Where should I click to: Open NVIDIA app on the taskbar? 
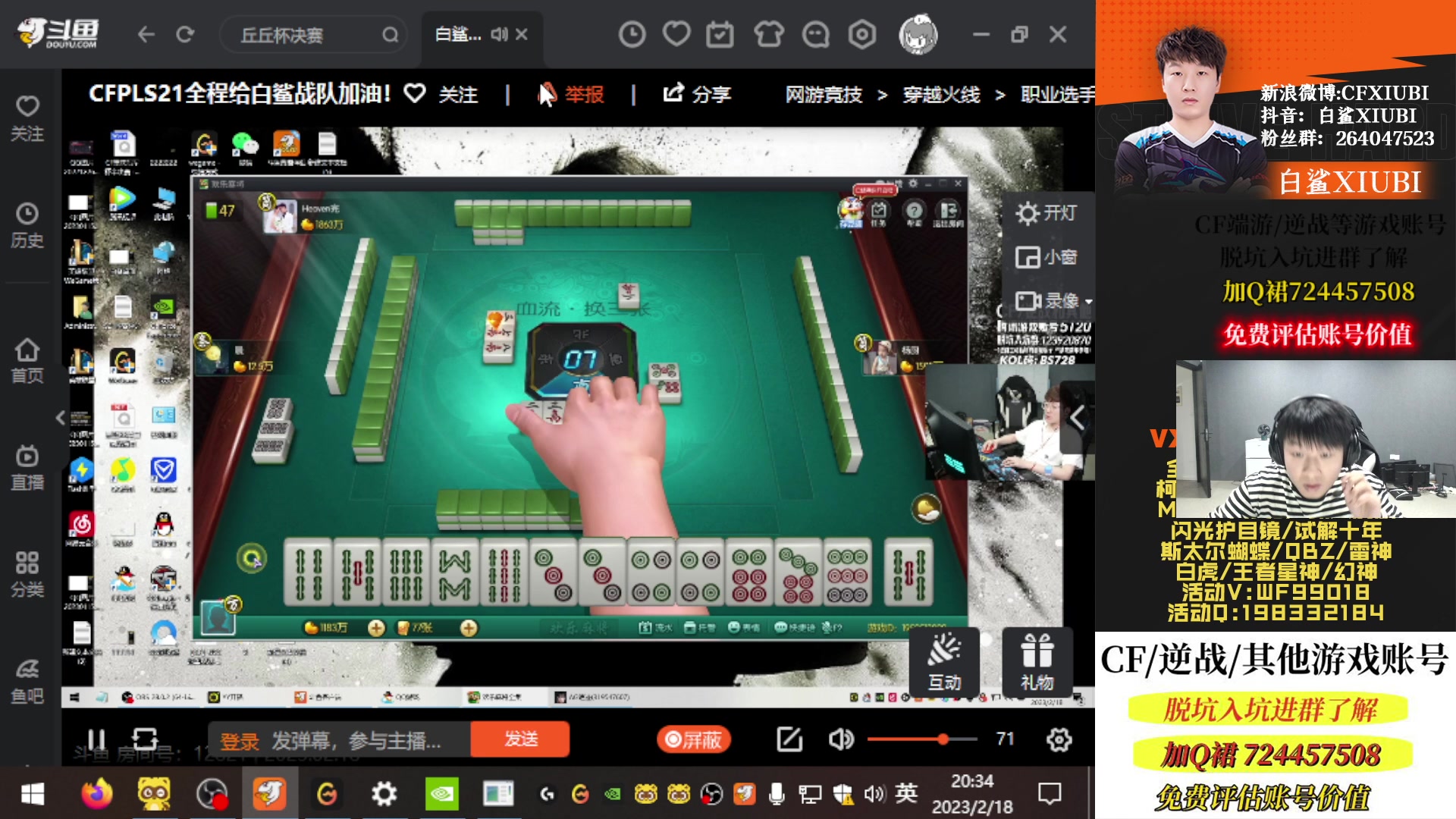point(441,794)
